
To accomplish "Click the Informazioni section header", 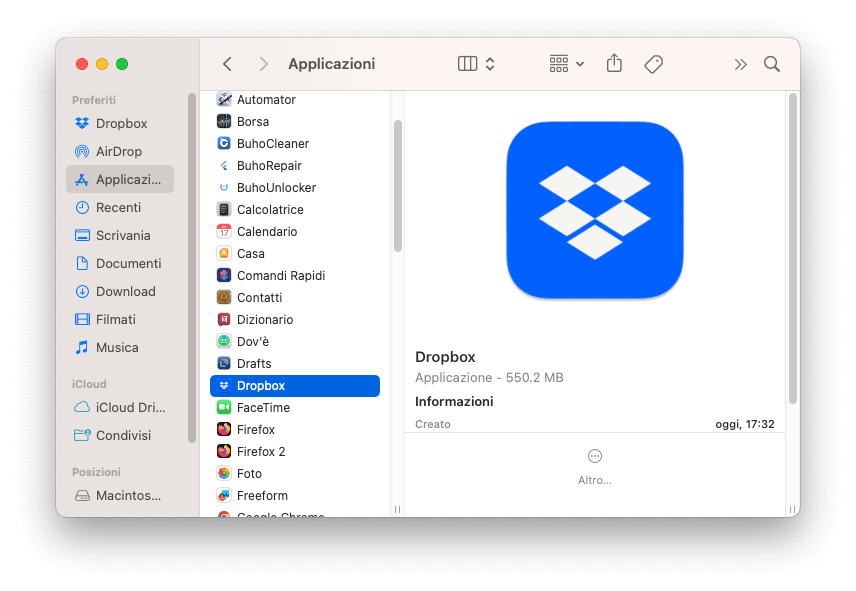I will pyautogui.click(x=454, y=402).
